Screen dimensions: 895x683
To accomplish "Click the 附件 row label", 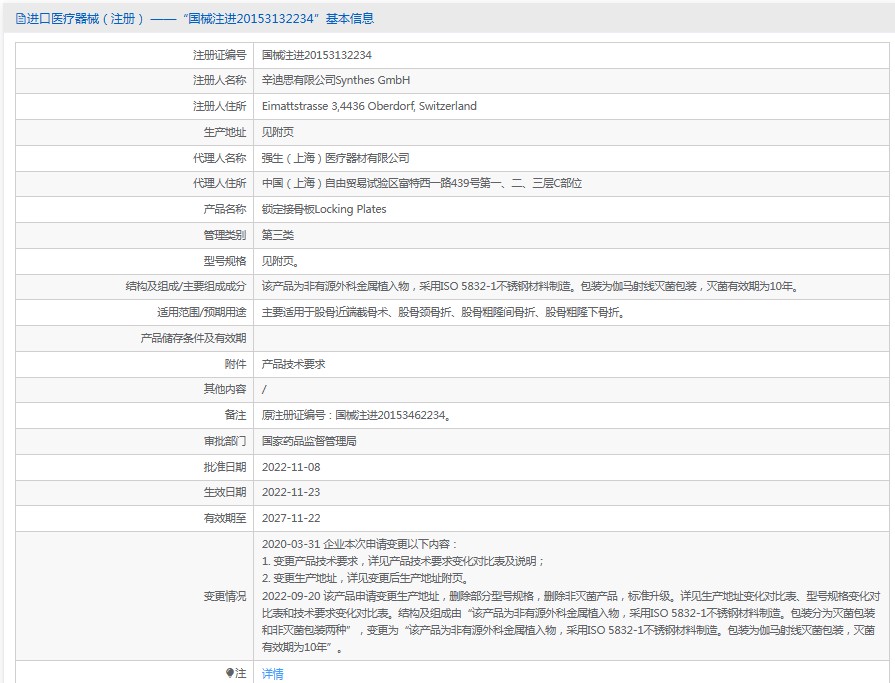I will point(235,364).
